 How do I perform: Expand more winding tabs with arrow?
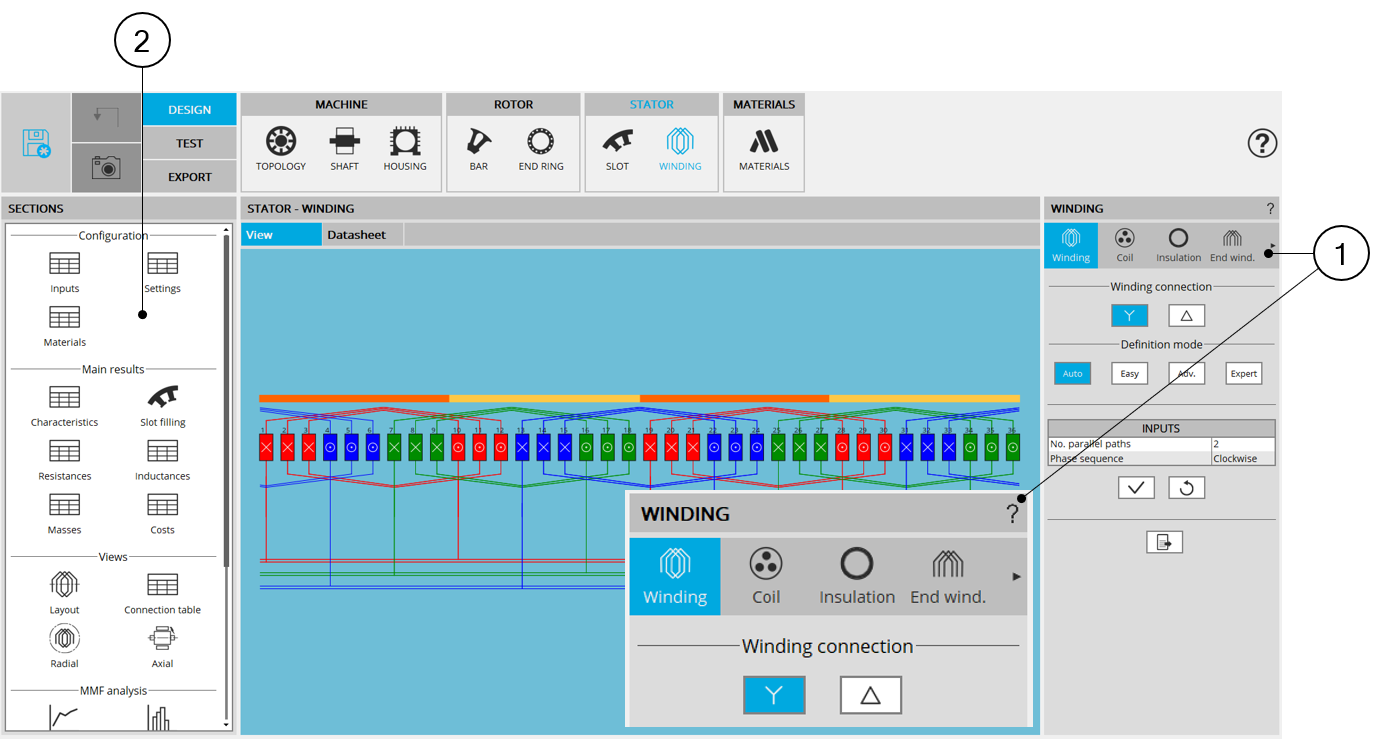click(1272, 245)
